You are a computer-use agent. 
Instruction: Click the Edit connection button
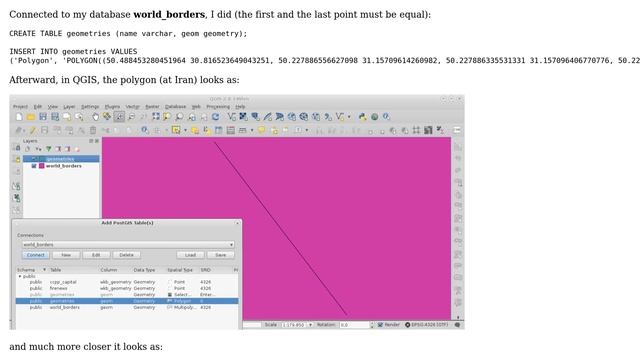(96, 255)
